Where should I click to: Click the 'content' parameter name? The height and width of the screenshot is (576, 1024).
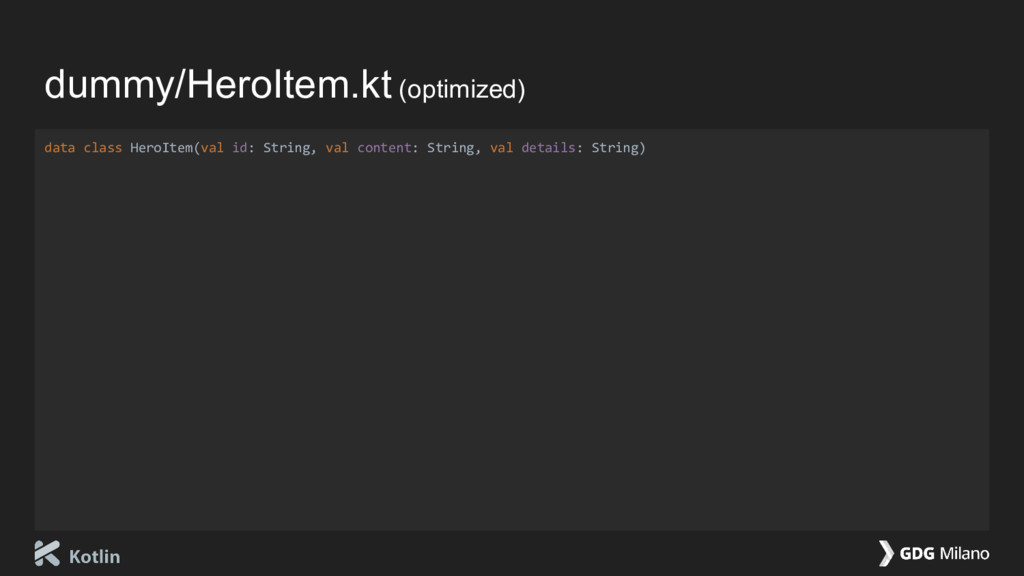(x=384, y=148)
